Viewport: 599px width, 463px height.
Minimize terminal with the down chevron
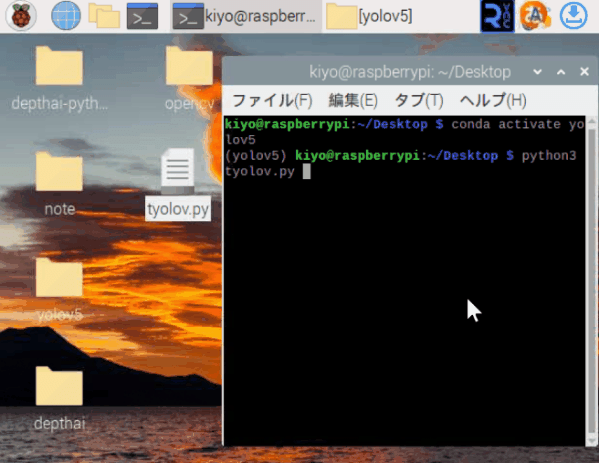coord(537,72)
